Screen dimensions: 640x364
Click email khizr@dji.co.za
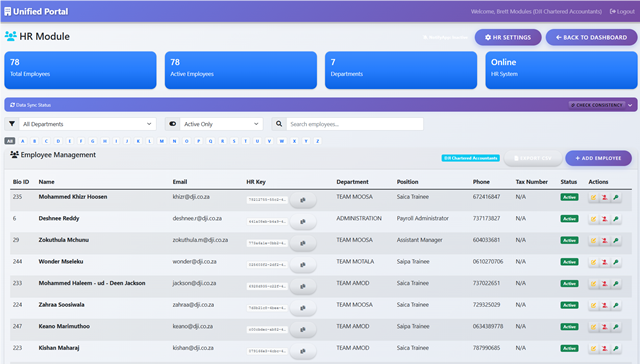tap(191, 197)
